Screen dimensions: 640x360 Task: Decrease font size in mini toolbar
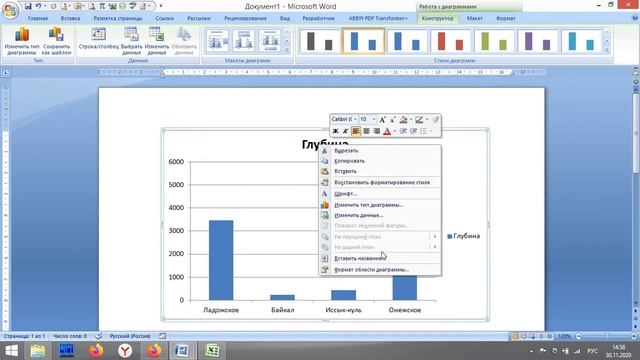[392, 120]
